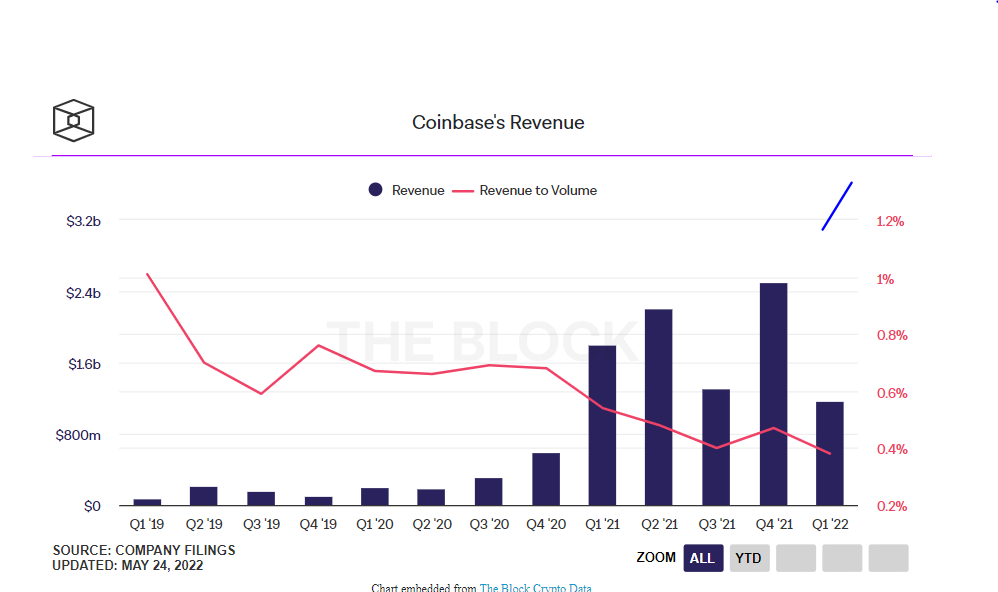Click the Q1 '20 revenue bar
The height and width of the screenshot is (592, 998).
[x=375, y=497]
